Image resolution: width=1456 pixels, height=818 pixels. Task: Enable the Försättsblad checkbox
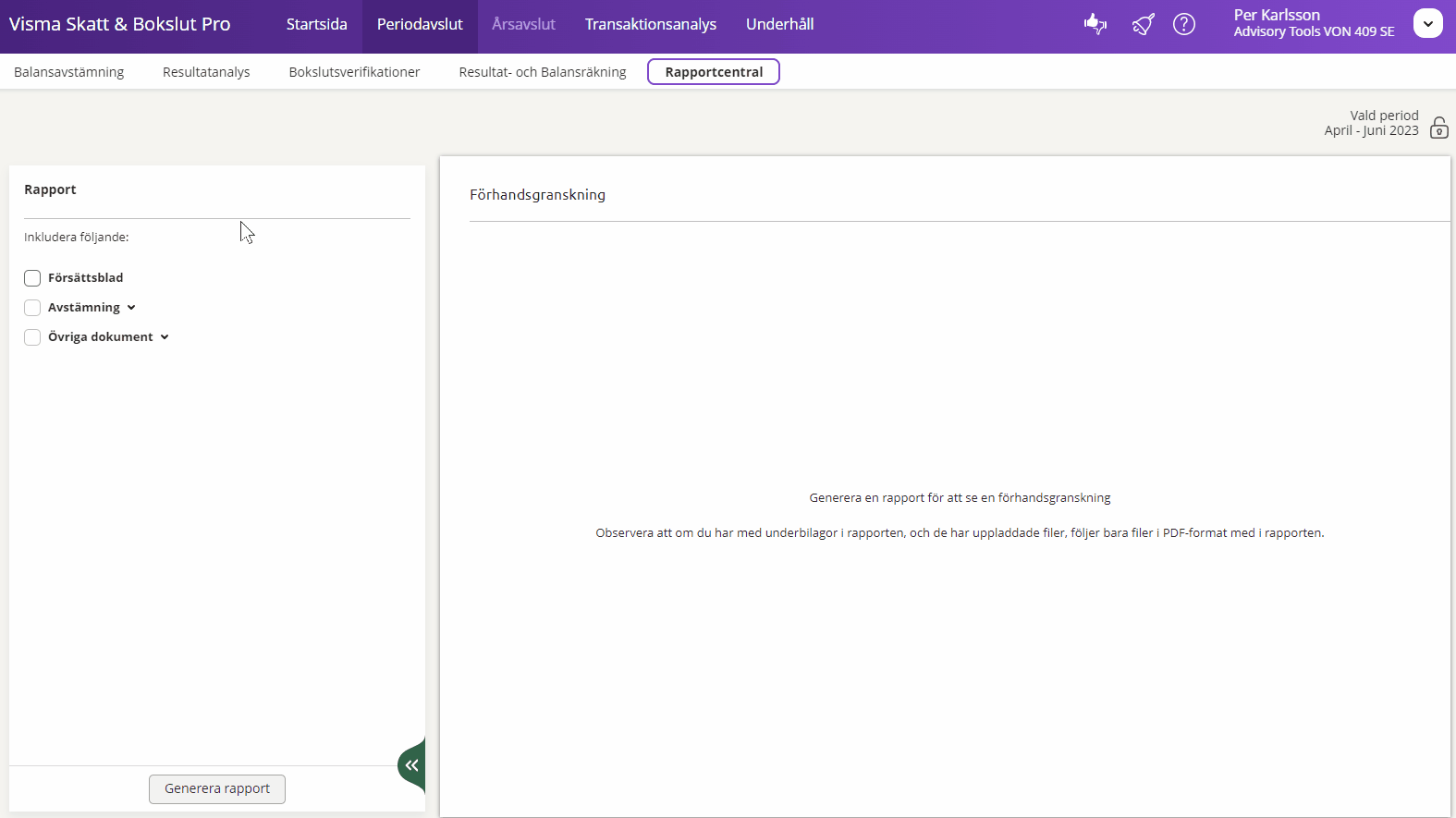(x=32, y=278)
